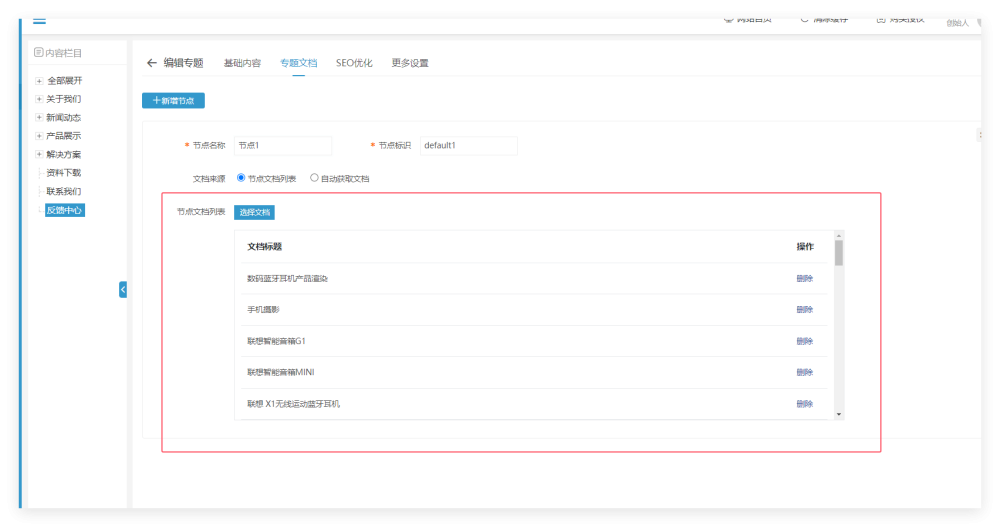Switch to the SEO优化 tab
The image size is (1000, 527).
click(354, 63)
